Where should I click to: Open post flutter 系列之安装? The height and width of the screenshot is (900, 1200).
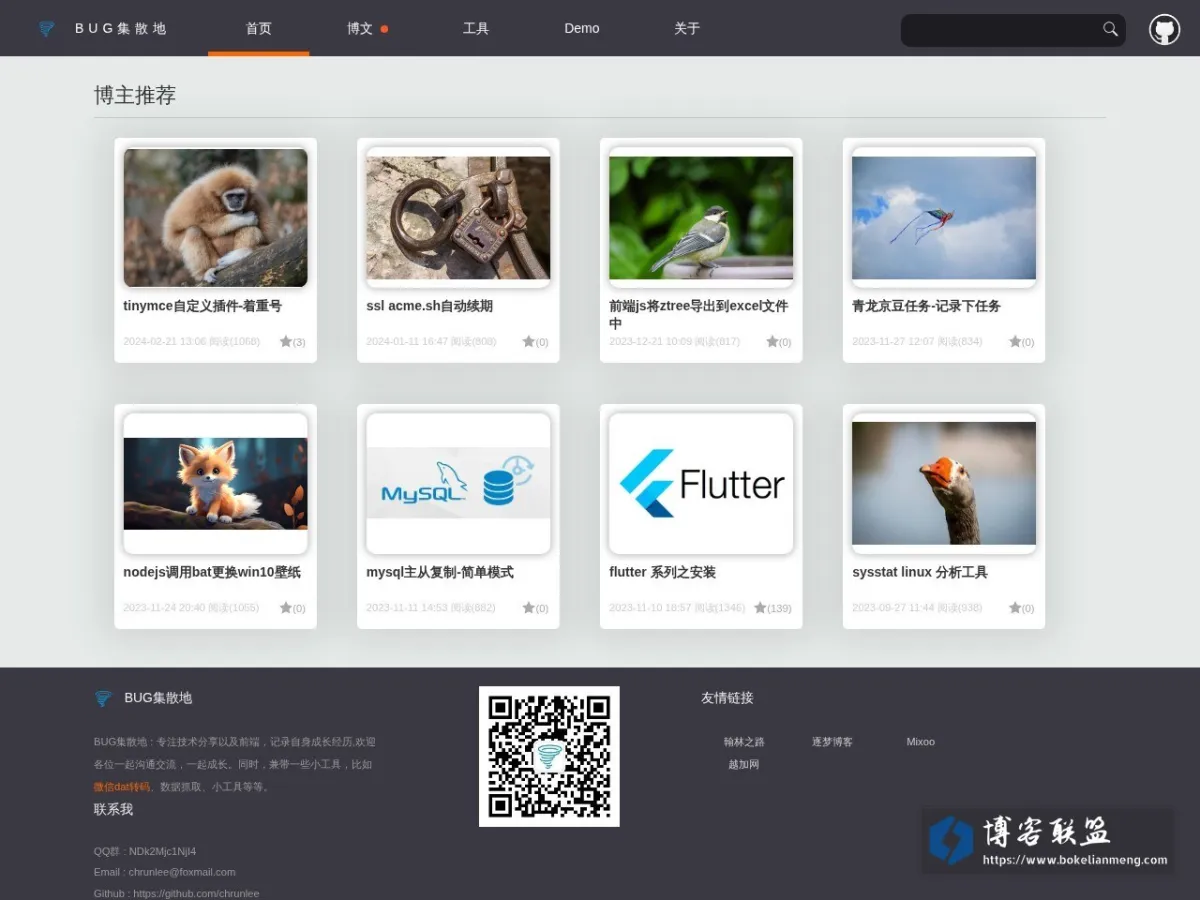(x=662, y=572)
